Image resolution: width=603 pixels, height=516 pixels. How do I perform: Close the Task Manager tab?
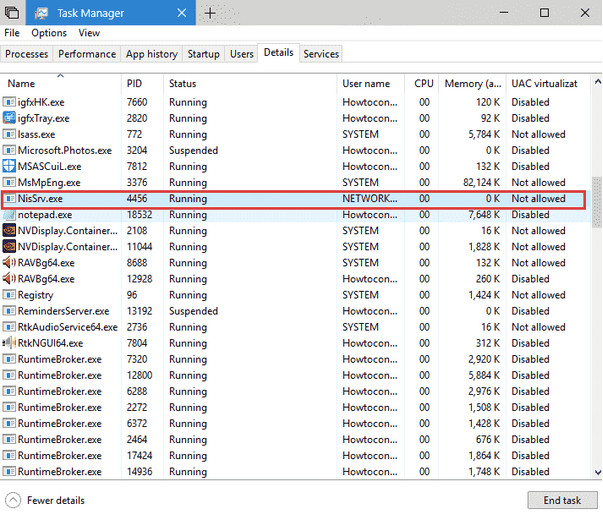[182, 13]
